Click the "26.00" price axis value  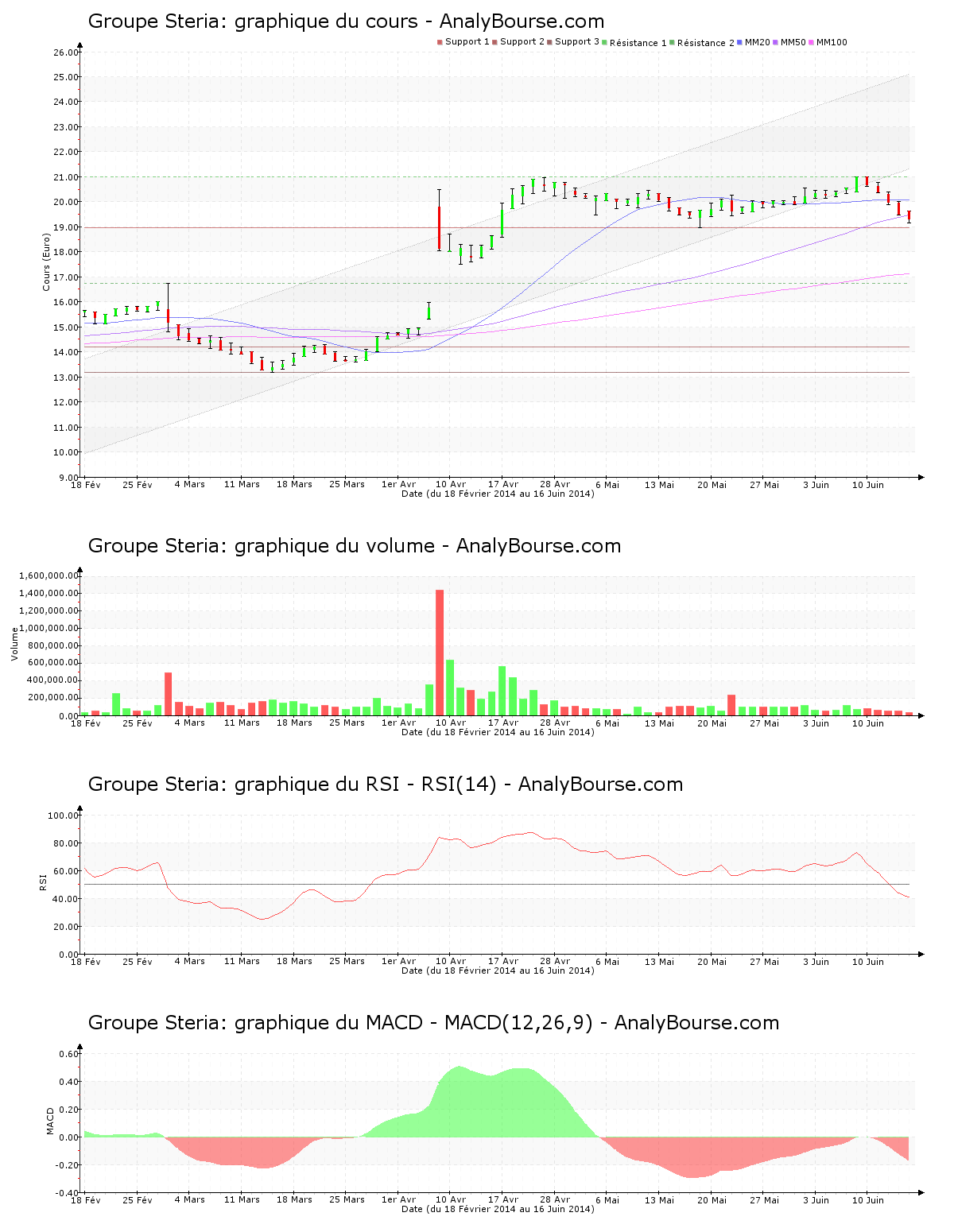tap(65, 52)
